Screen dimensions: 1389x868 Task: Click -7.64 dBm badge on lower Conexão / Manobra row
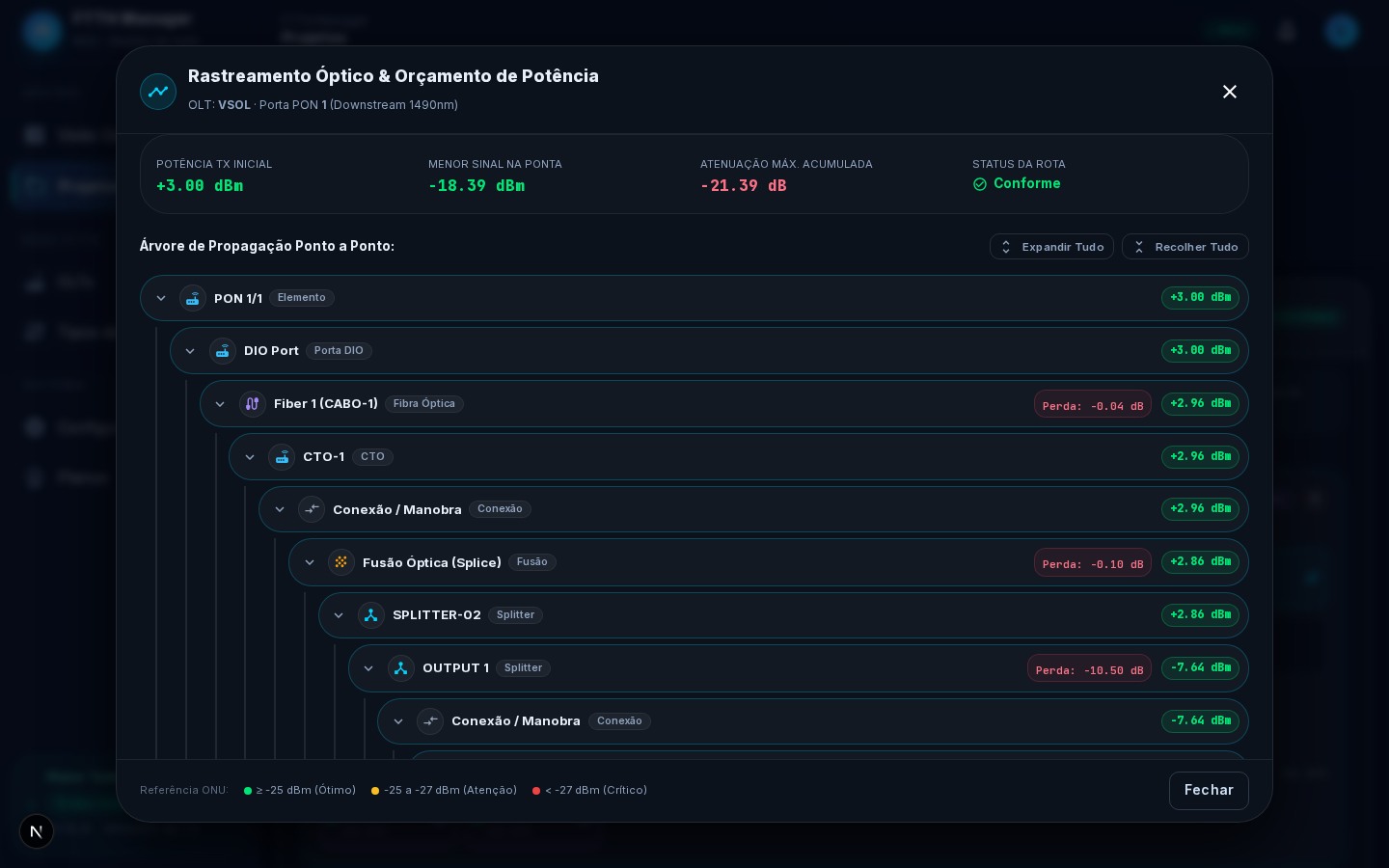1200,721
